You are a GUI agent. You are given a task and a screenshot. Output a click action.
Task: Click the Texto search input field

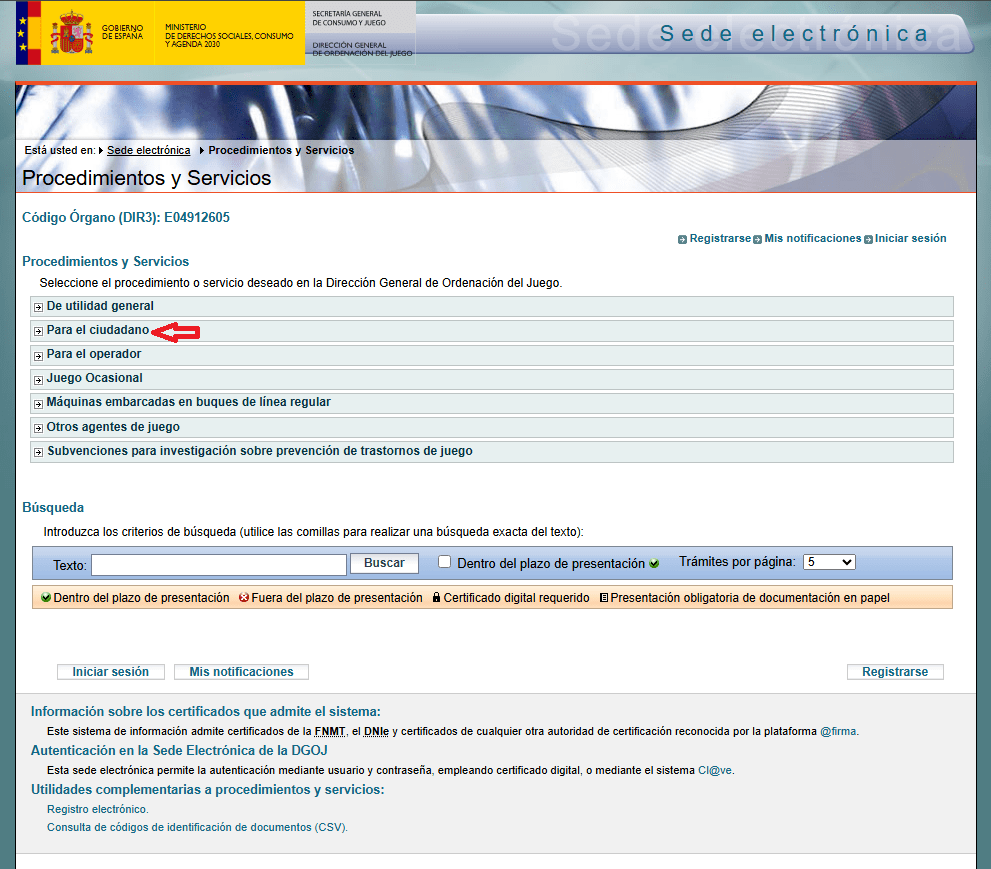click(x=218, y=564)
